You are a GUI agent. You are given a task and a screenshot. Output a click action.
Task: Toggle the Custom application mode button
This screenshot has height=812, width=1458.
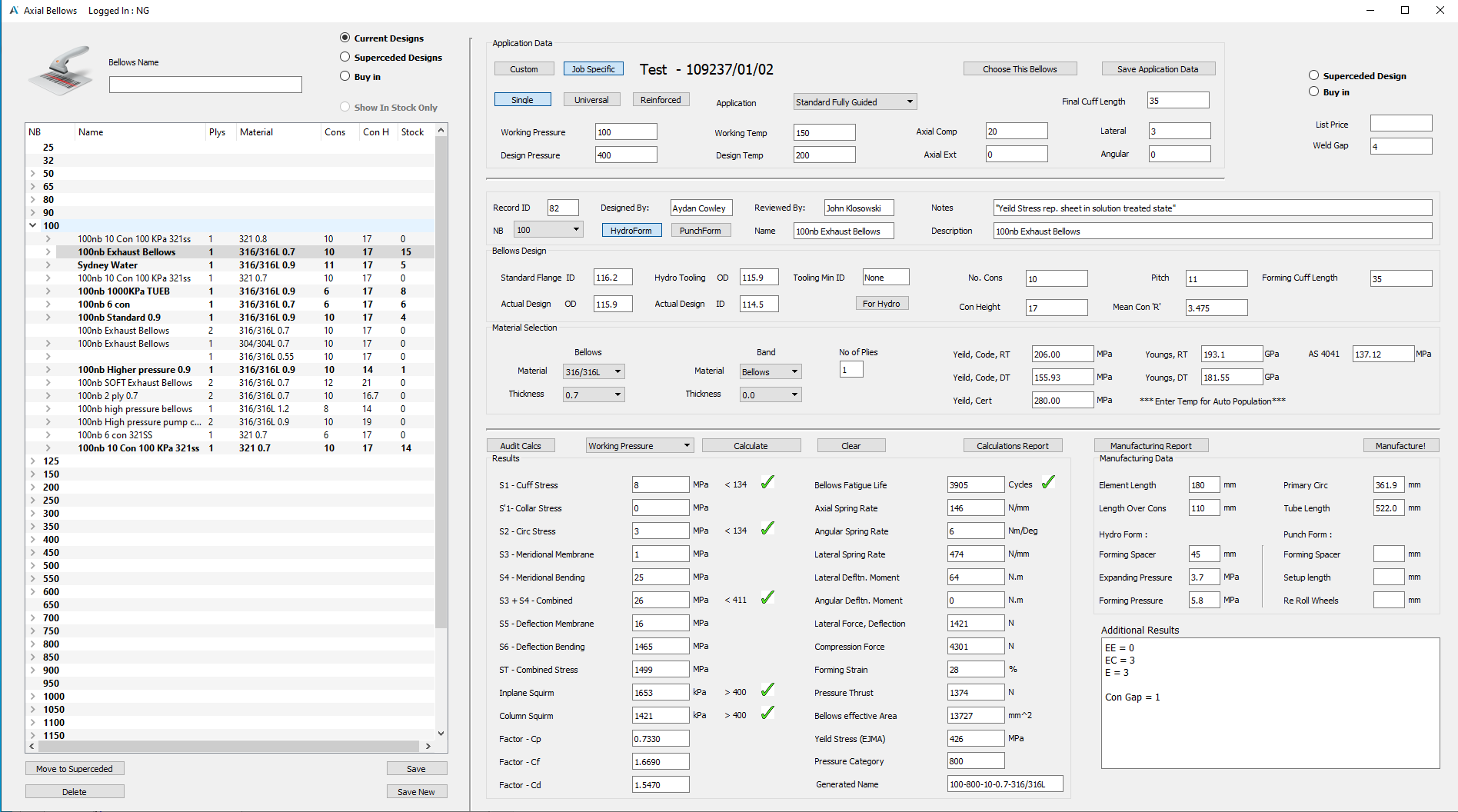pos(524,68)
